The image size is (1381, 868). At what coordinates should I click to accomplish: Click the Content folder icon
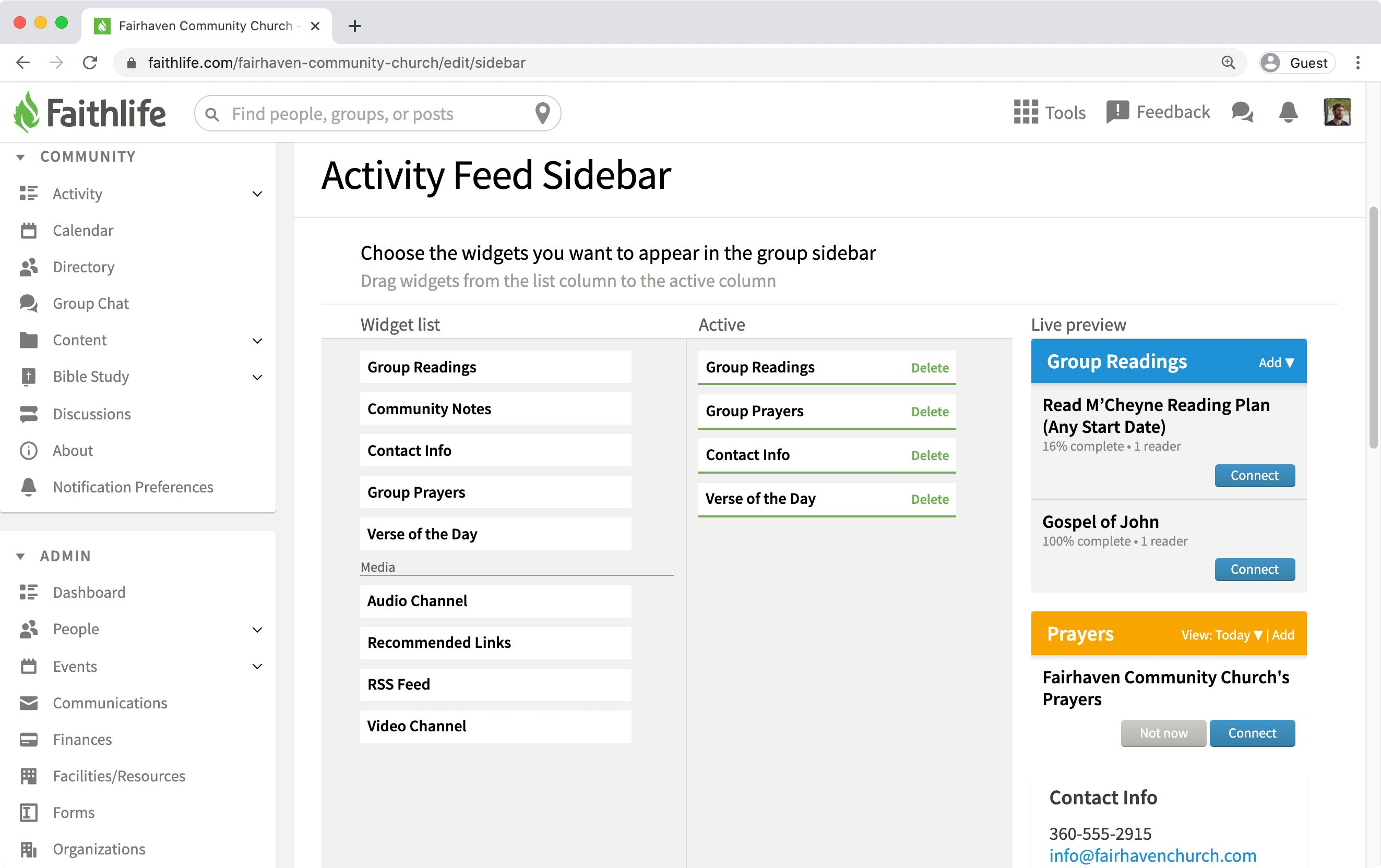click(x=28, y=340)
